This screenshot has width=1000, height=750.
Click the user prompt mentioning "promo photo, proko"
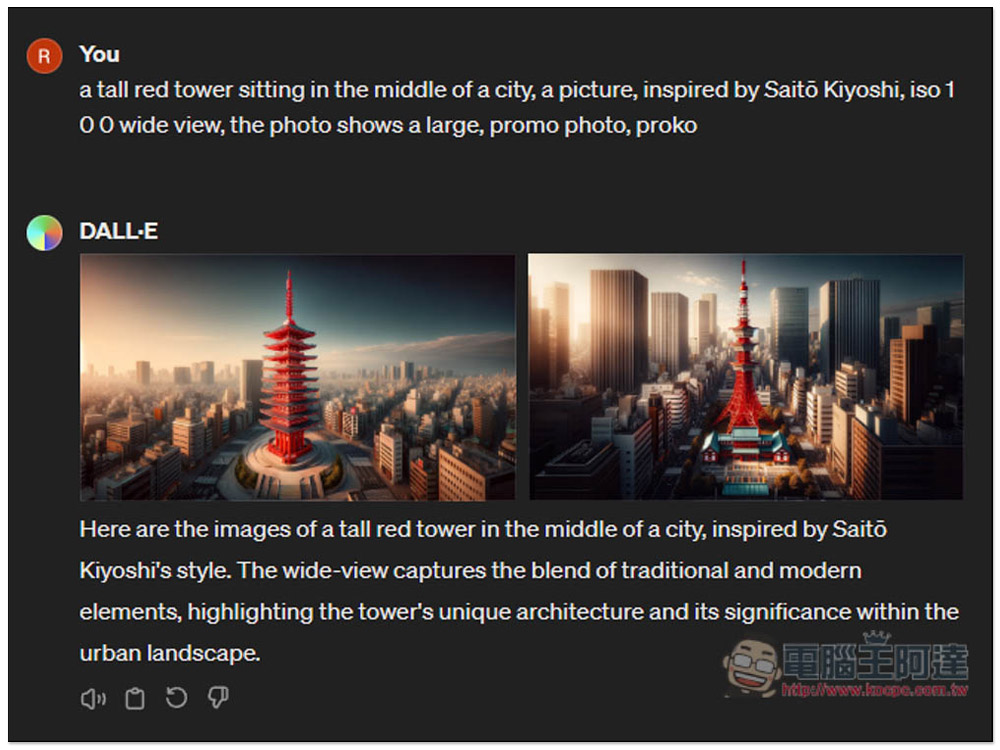pos(517,107)
